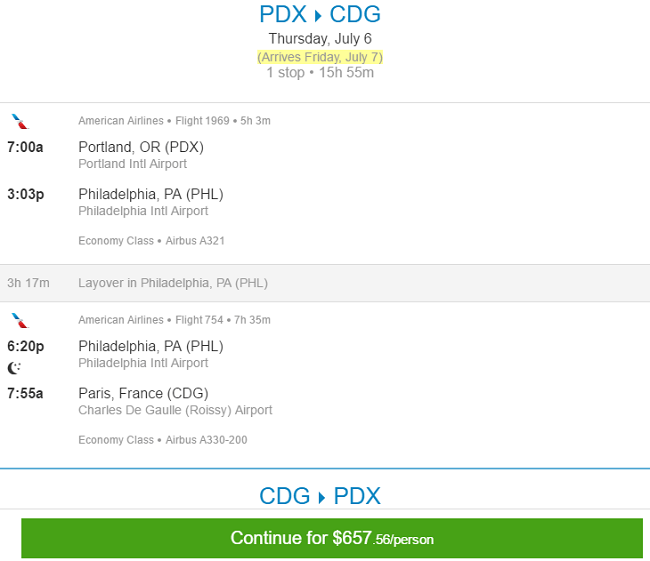Click Continue for $657.56/person button
The width and height of the screenshot is (650, 561).
[x=332, y=538]
